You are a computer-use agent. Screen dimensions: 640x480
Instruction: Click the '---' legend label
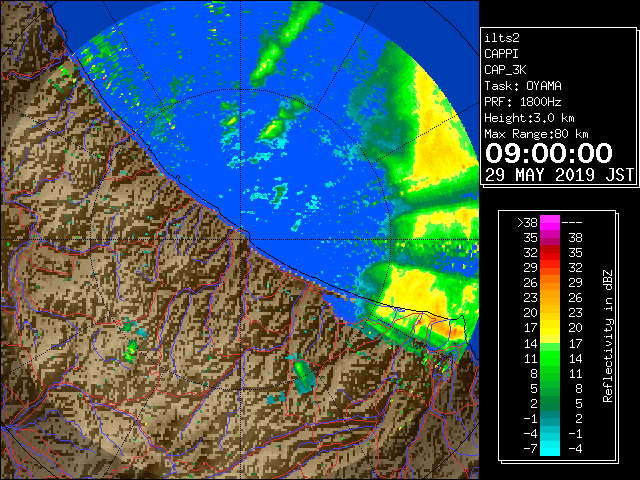[572, 223]
